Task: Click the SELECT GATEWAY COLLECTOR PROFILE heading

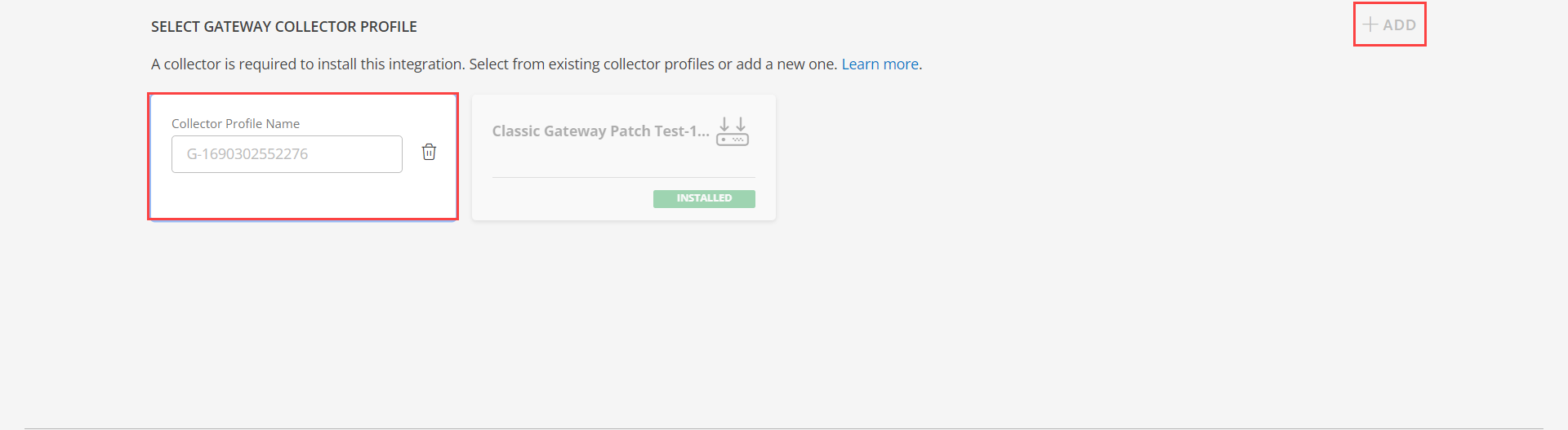Action: click(x=284, y=27)
